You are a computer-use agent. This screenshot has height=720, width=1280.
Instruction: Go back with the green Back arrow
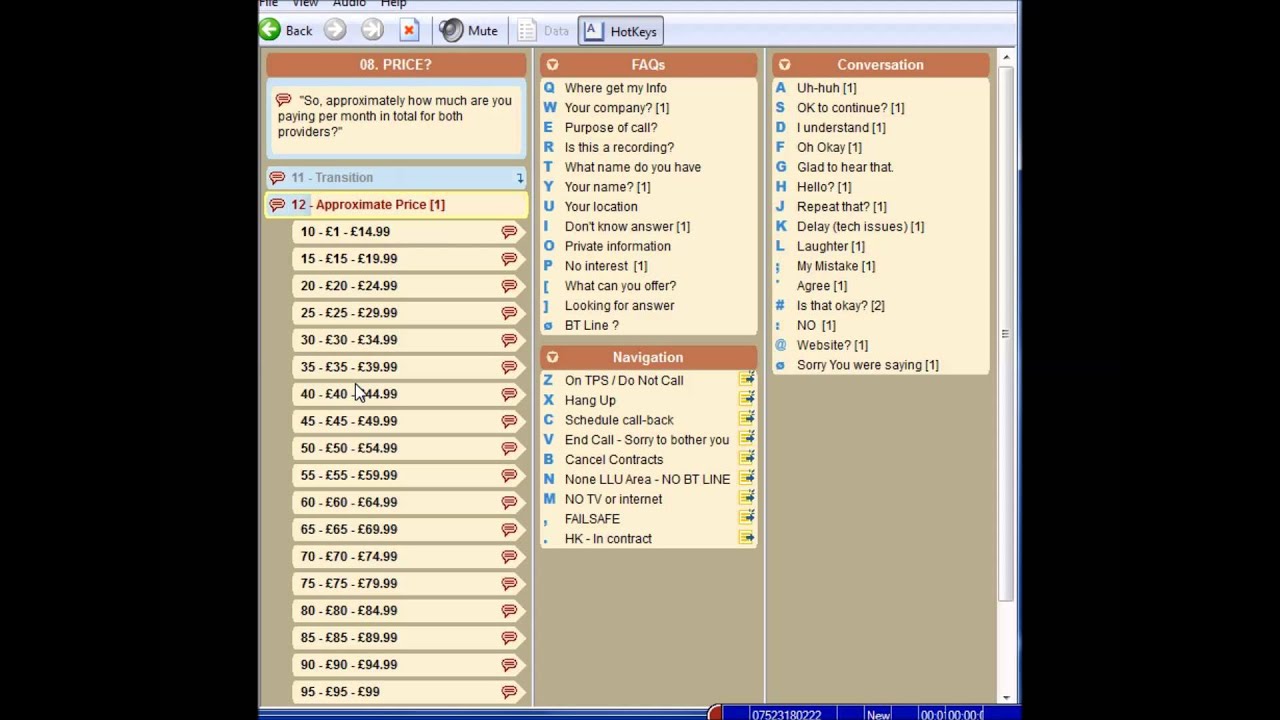(286, 31)
